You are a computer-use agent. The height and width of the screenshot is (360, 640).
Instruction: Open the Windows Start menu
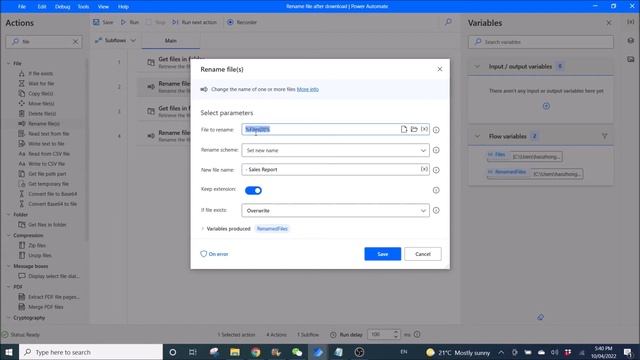click(9, 352)
